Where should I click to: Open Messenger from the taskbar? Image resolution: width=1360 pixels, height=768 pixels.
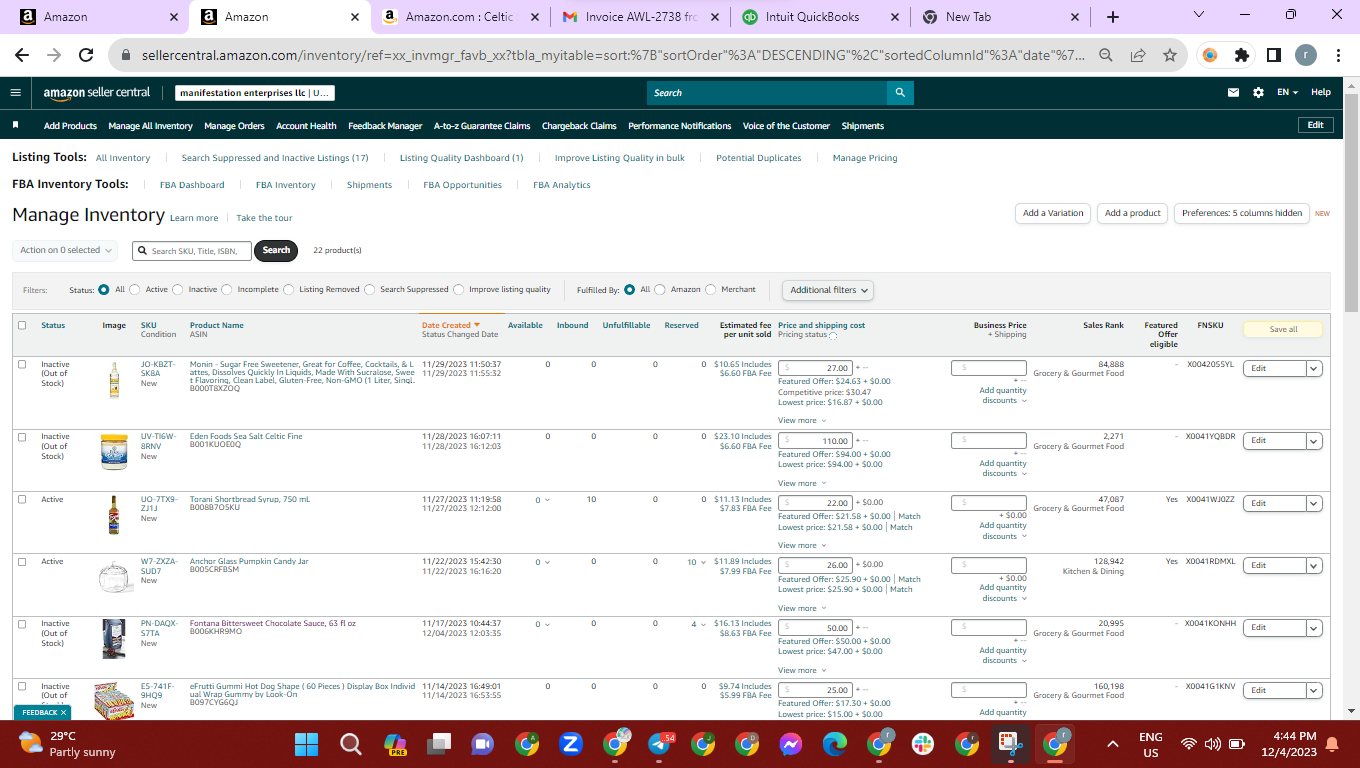791,744
